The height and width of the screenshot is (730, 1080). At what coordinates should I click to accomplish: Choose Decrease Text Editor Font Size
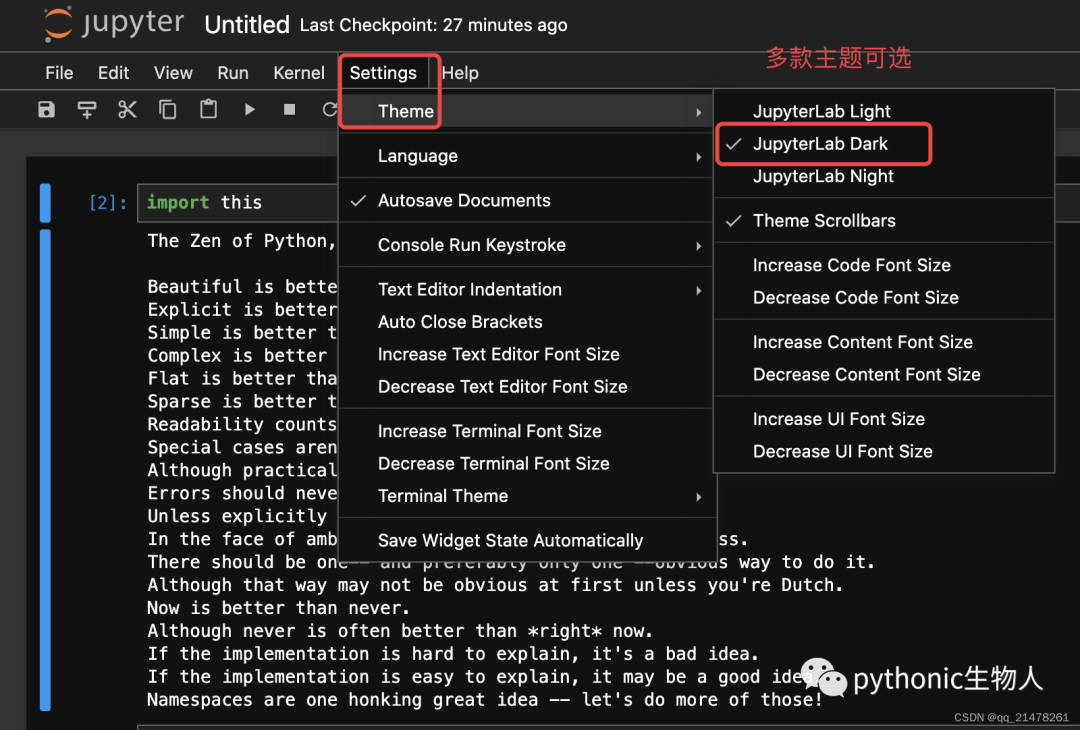pyautogui.click(x=527, y=386)
